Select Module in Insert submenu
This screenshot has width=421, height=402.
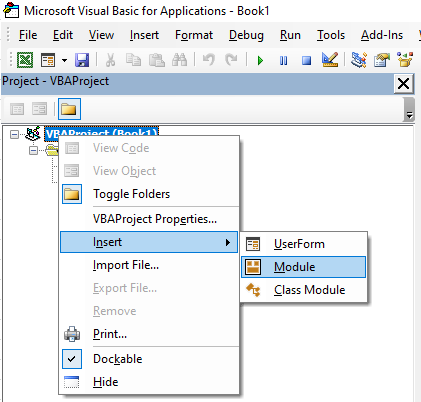point(303,267)
